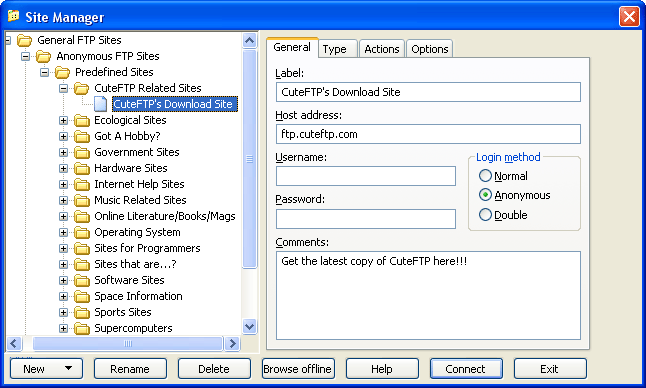This screenshot has height=388, width=646.
Task: Click the CuteFTP's Download Site document icon
Action: [x=101, y=104]
